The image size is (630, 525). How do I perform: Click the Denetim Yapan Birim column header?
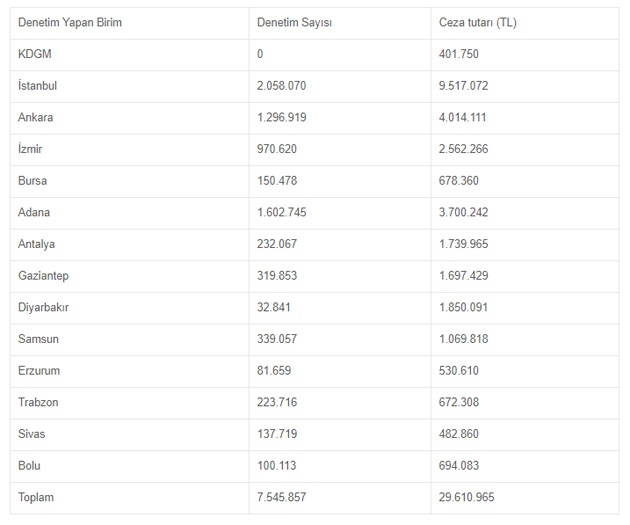[70, 22]
